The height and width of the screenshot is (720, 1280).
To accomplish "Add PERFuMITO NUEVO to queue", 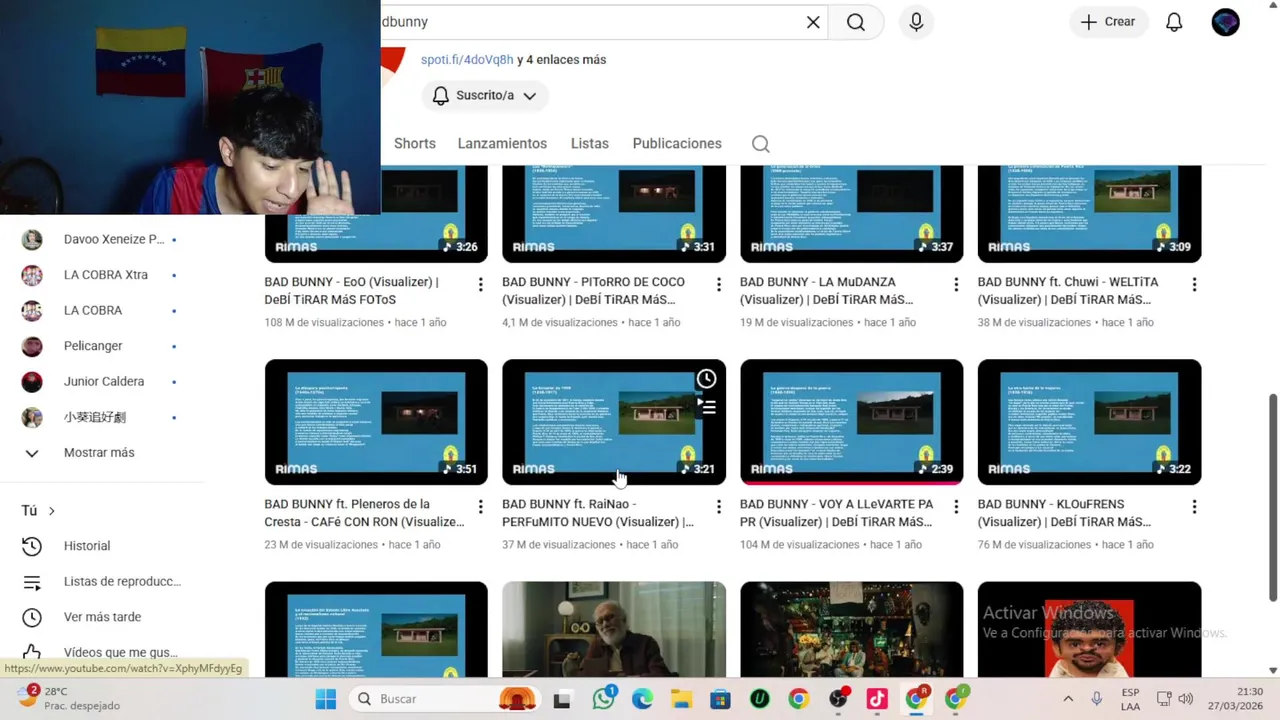I will tap(706, 407).
